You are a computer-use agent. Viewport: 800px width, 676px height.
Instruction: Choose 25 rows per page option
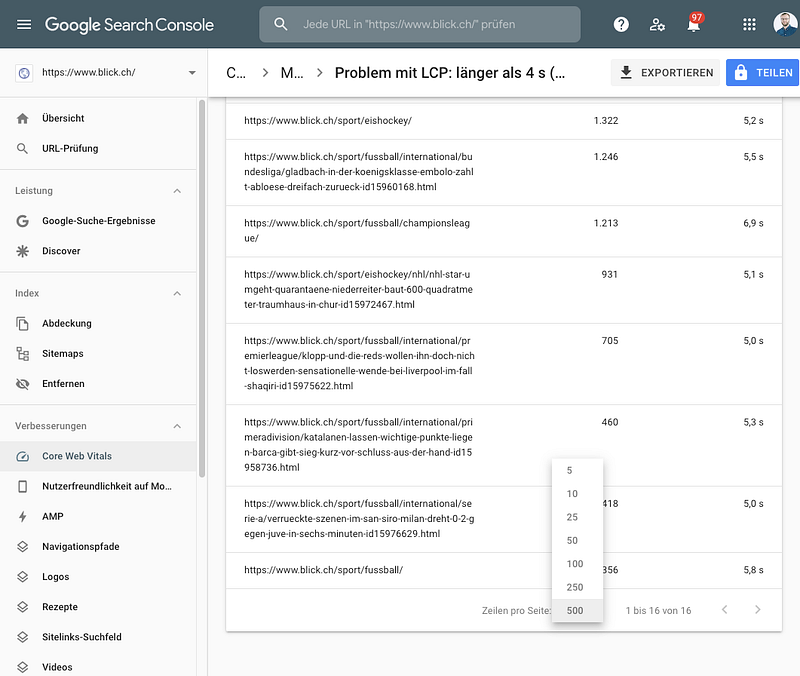[572, 517]
